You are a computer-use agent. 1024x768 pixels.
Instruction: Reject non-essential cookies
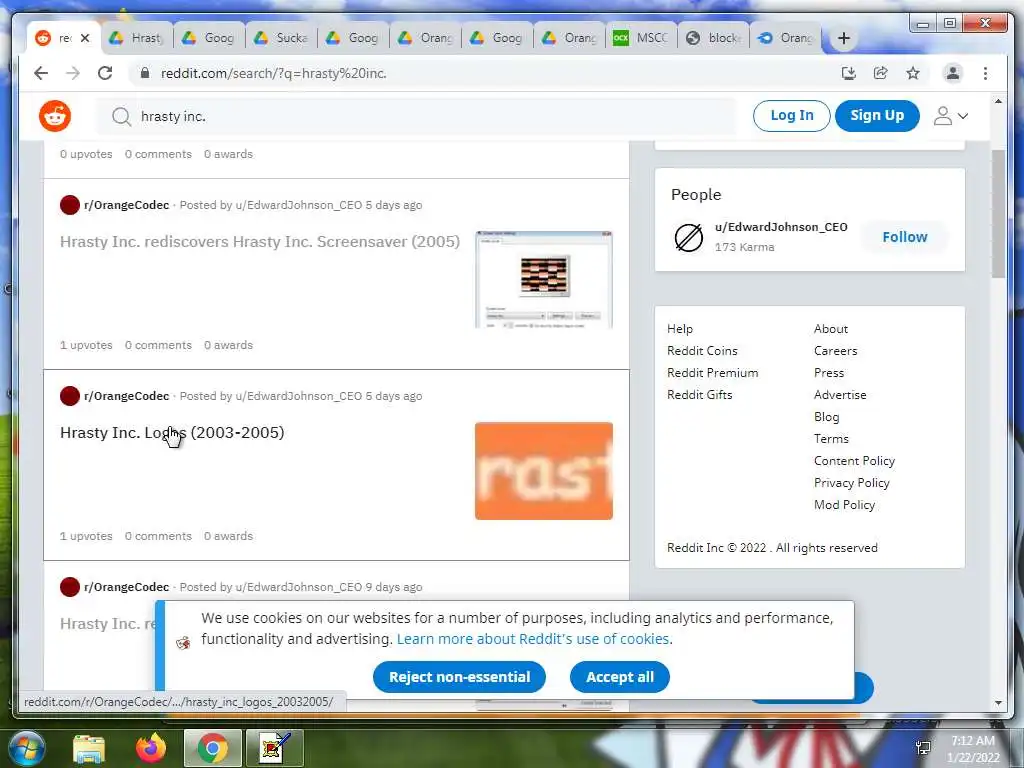pos(459,677)
